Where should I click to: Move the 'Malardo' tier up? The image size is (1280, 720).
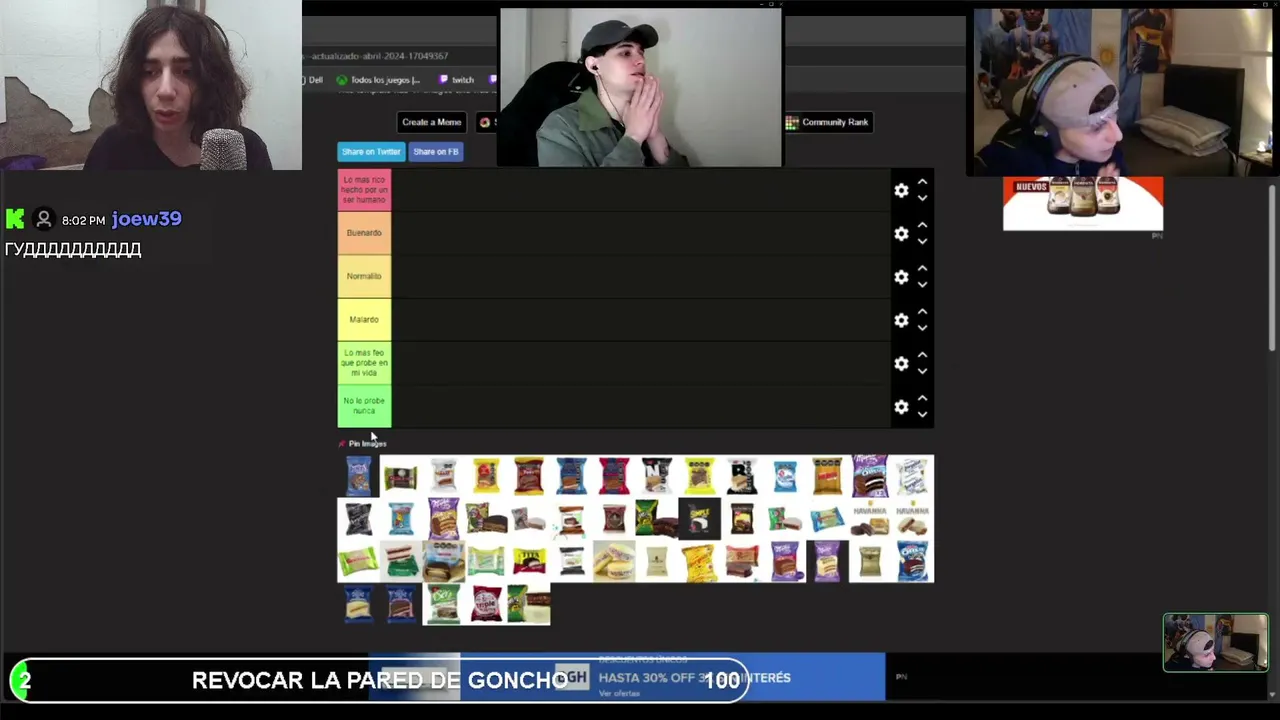(x=922, y=312)
